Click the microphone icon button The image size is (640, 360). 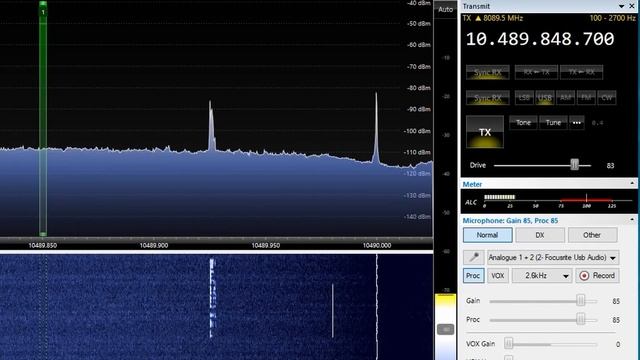pyautogui.click(x=473, y=257)
